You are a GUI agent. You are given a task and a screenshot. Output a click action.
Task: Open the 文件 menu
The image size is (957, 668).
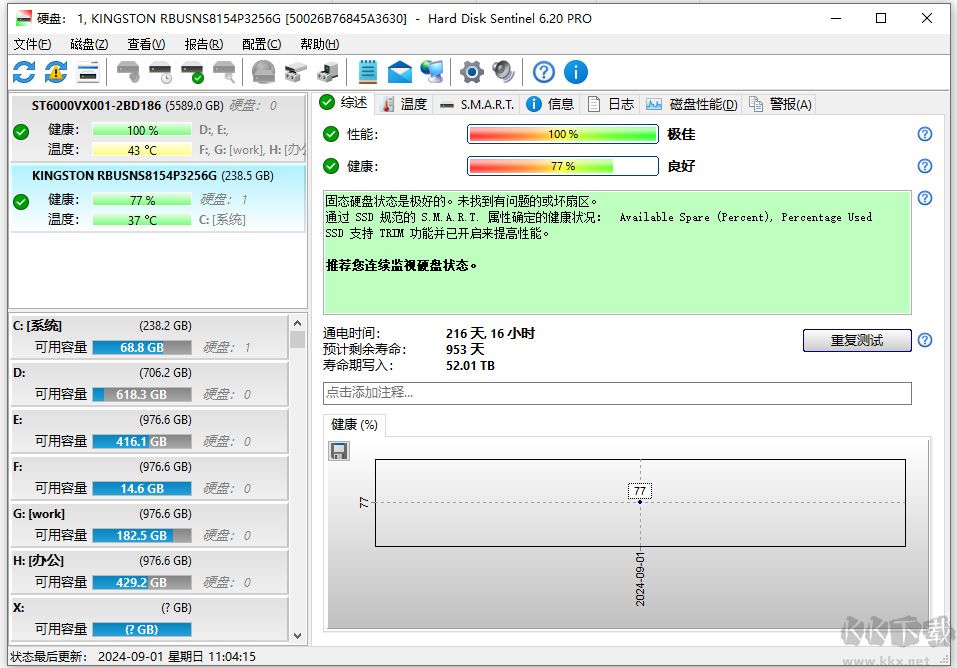(32, 44)
